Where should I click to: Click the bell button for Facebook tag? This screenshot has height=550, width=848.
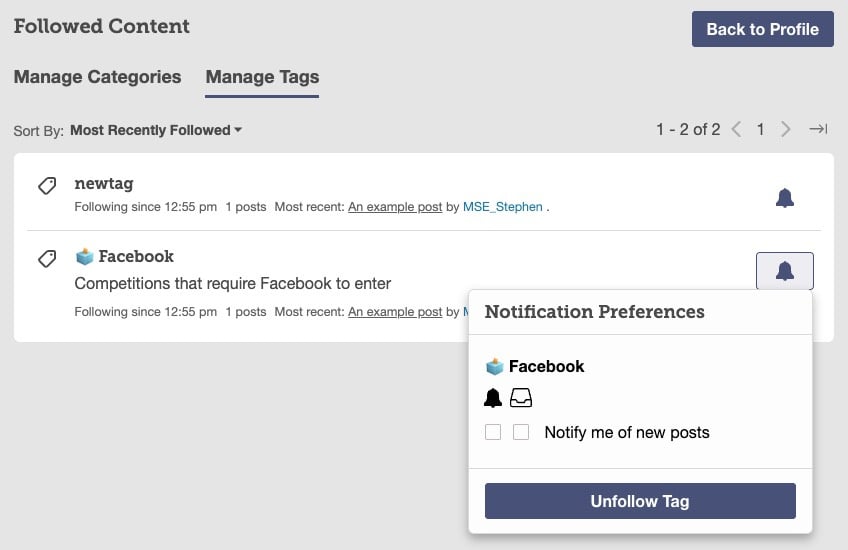tap(785, 271)
